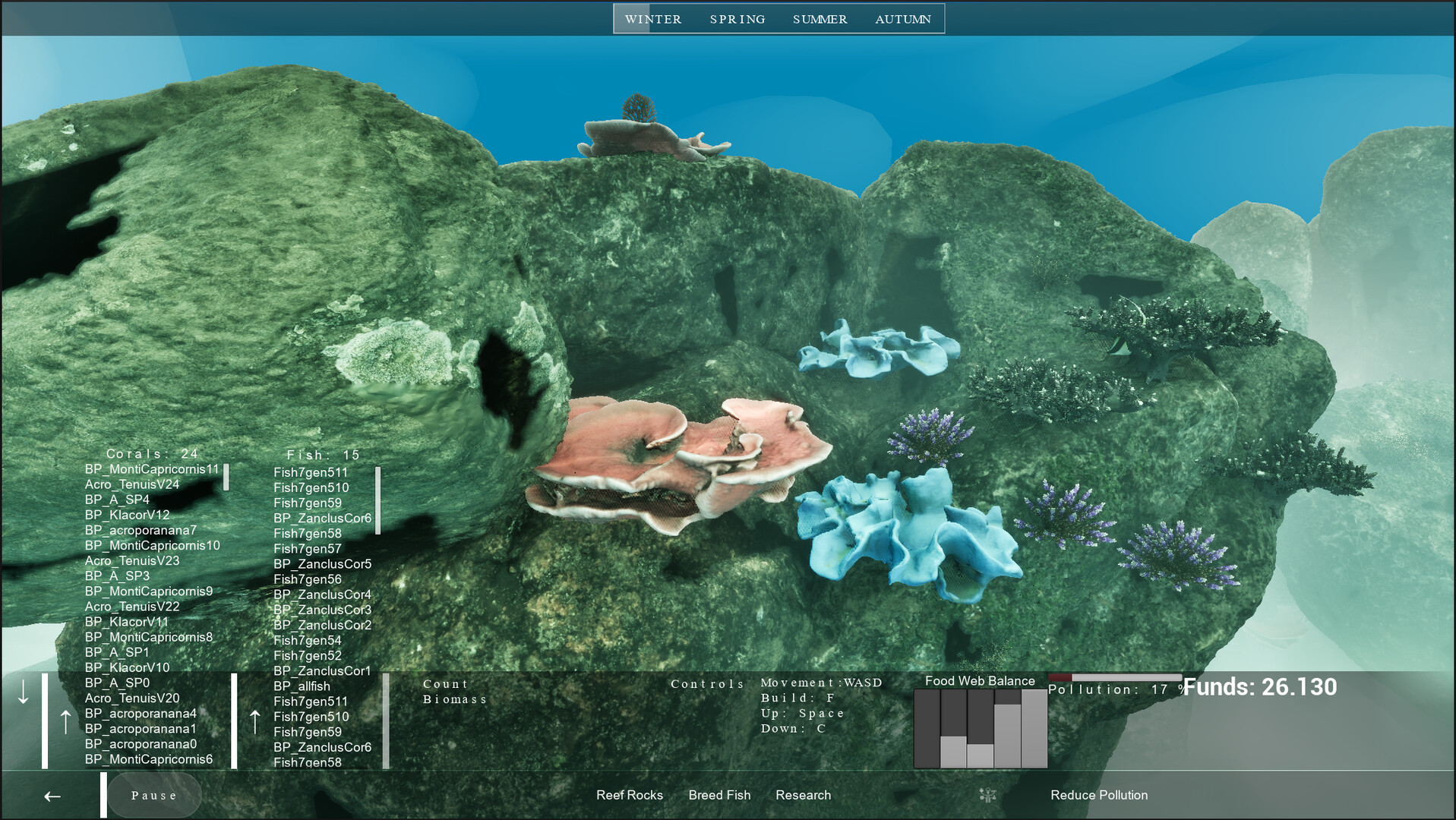Viewport: 1456px width, 820px height.
Task: Select Acro_TenuisV24 coral entry
Action: click(x=132, y=484)
